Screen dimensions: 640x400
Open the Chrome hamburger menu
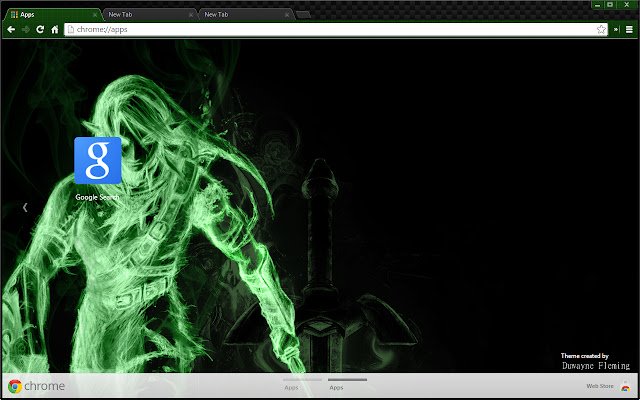[629, 29]
